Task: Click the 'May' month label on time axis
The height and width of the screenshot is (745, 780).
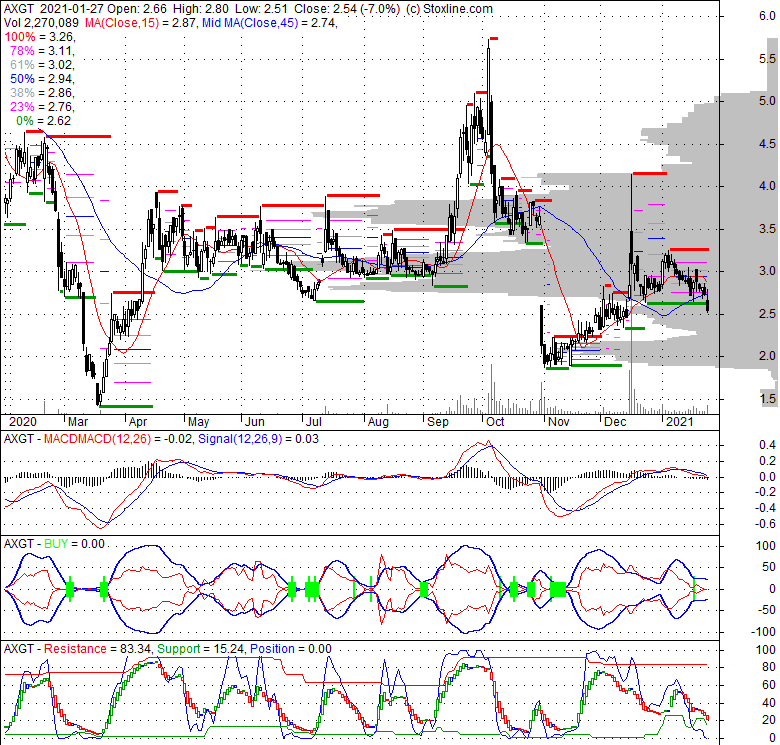Action: pyautogui.click(x=198, y=422)
